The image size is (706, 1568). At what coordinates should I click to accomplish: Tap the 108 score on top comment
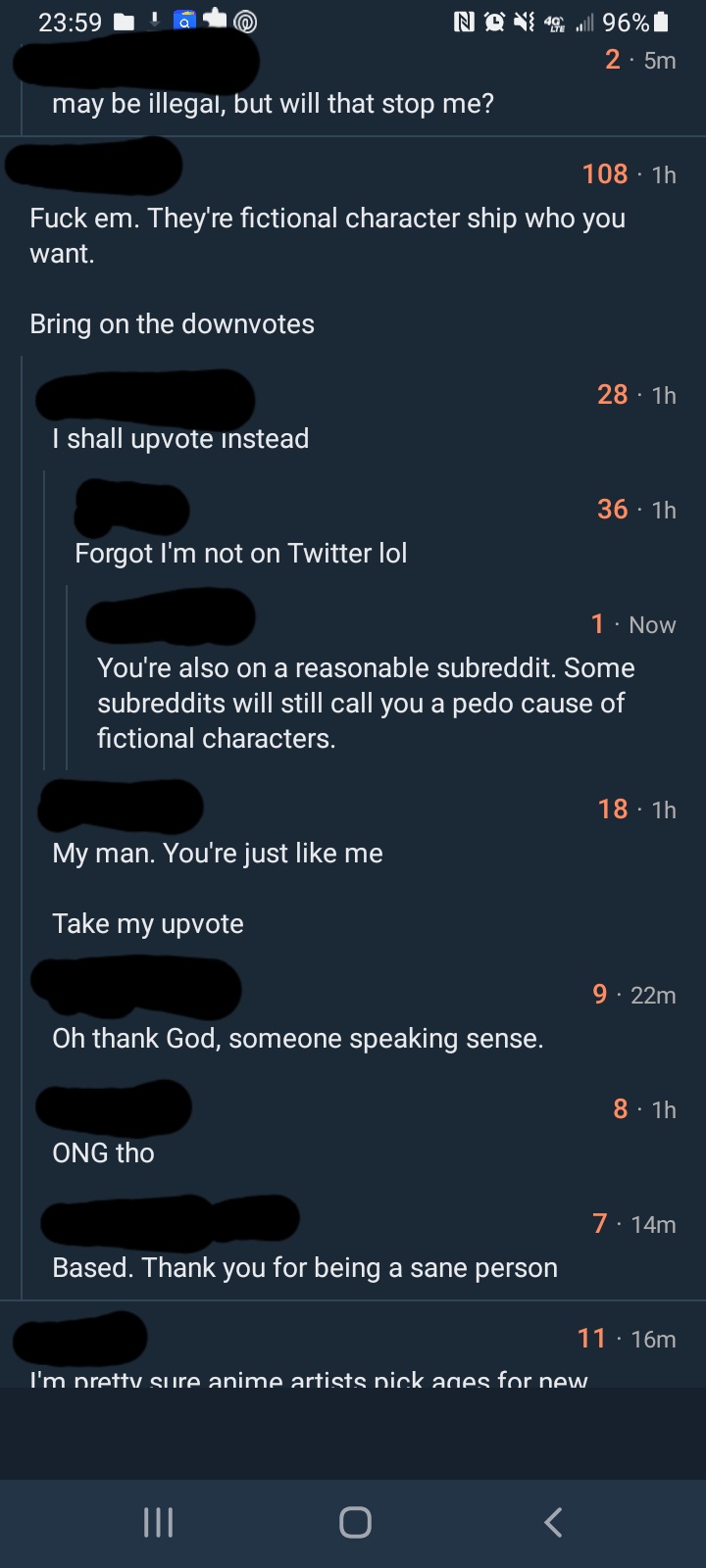[x=604, y=174]
